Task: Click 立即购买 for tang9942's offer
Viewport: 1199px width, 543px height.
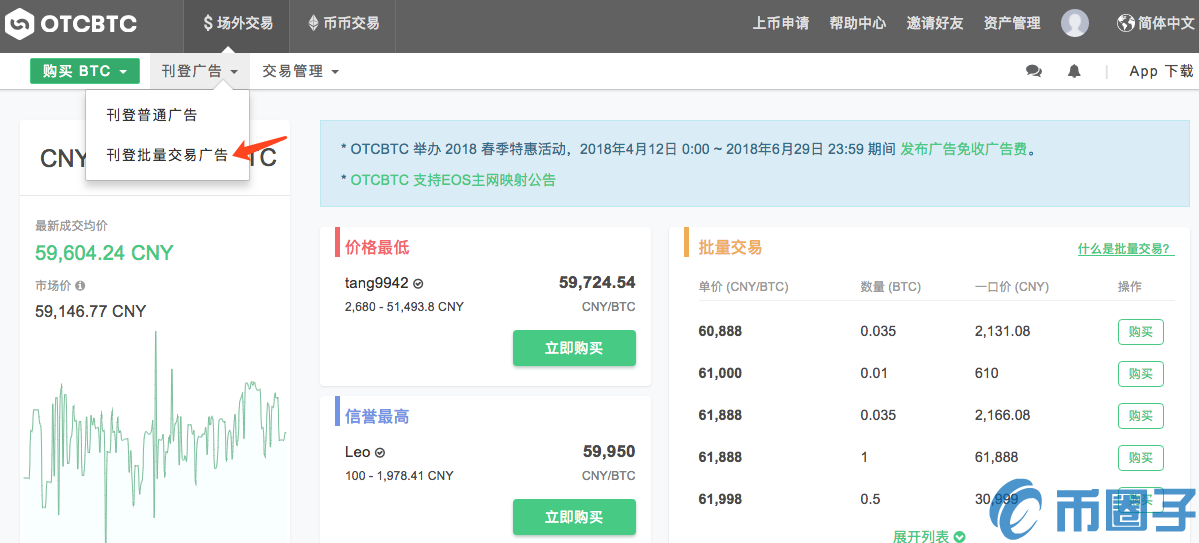Action: [x=574, y=348]
